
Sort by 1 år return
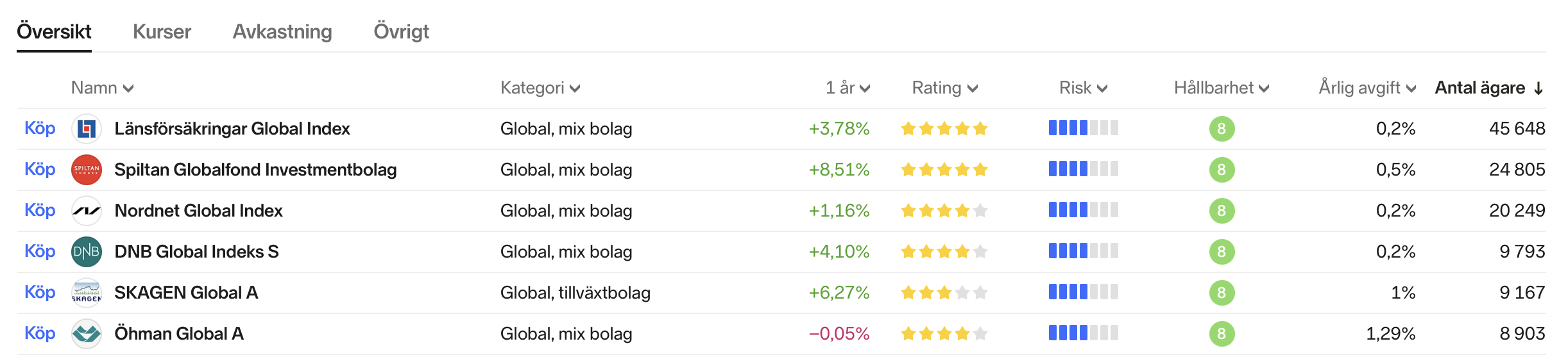pyautogui.click(x=847, y=88)
